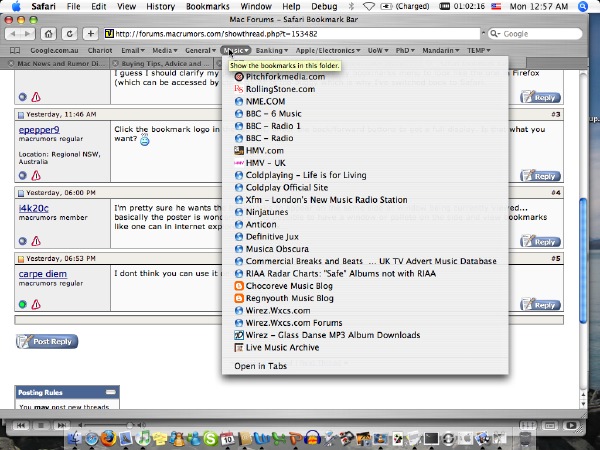Open the Spotlight search icon
This screenshot has width=600, height=450.
[582, 6]
